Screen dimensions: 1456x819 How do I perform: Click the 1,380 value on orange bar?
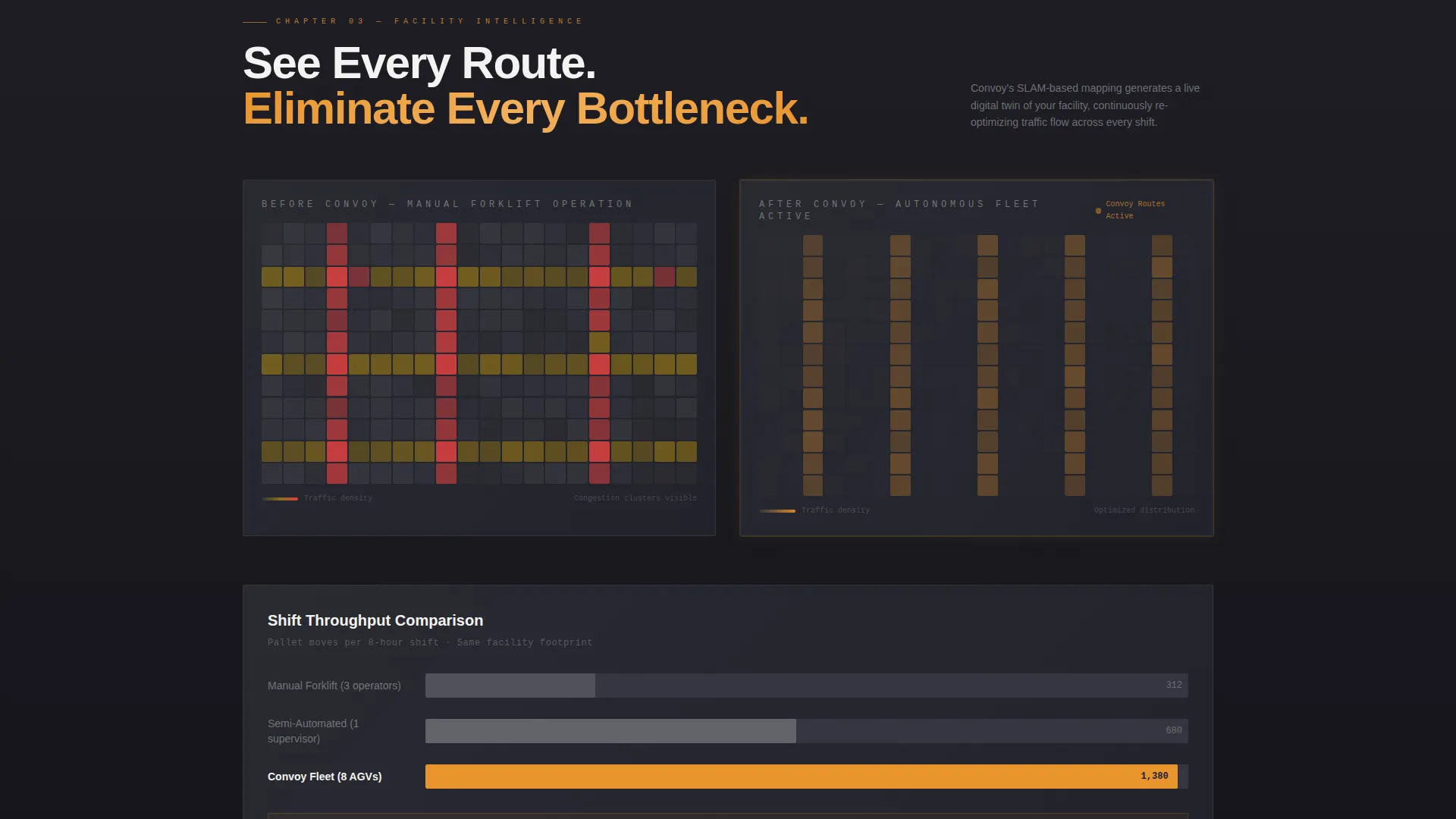pos(1154,776)
